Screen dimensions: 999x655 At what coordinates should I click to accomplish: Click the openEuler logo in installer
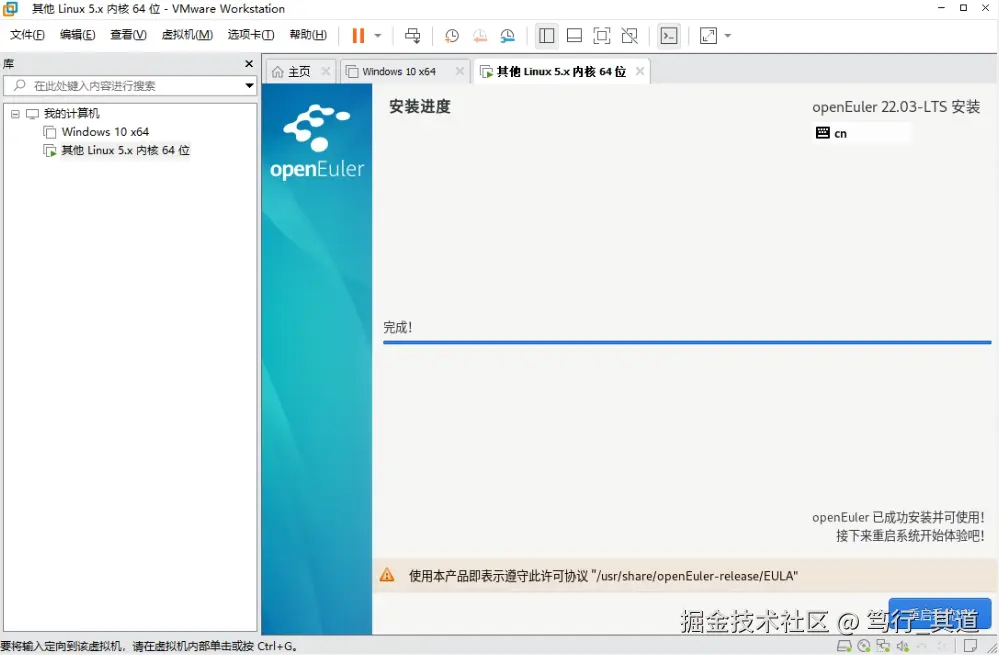[317, 141]
